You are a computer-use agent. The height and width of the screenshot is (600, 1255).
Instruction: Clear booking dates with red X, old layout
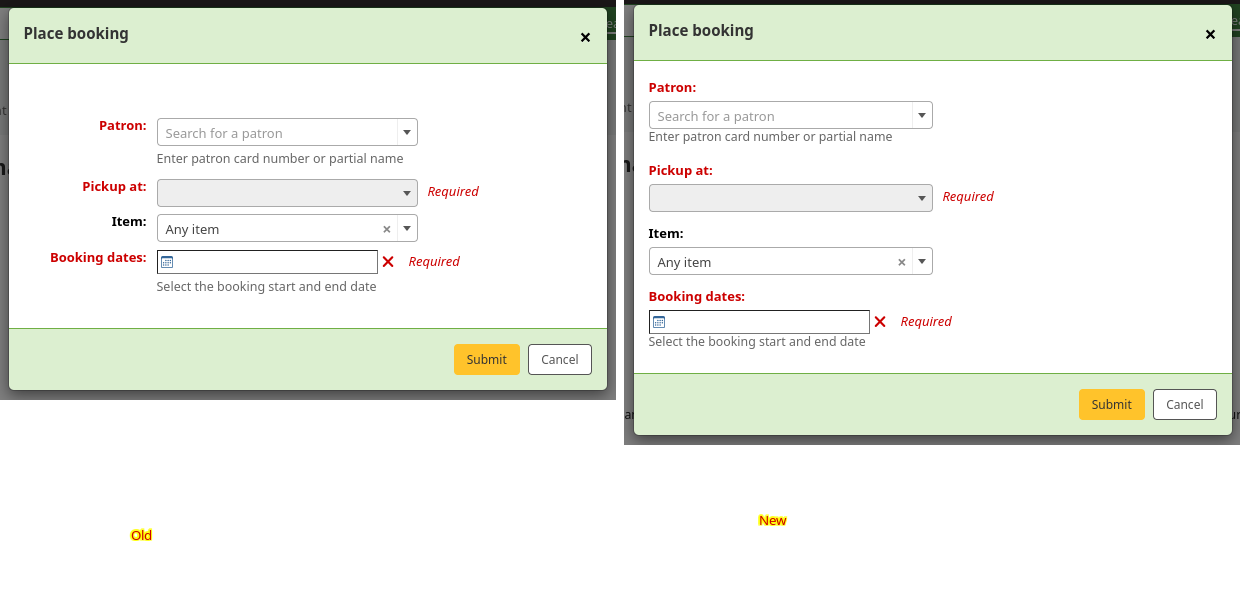click(388, 262)
